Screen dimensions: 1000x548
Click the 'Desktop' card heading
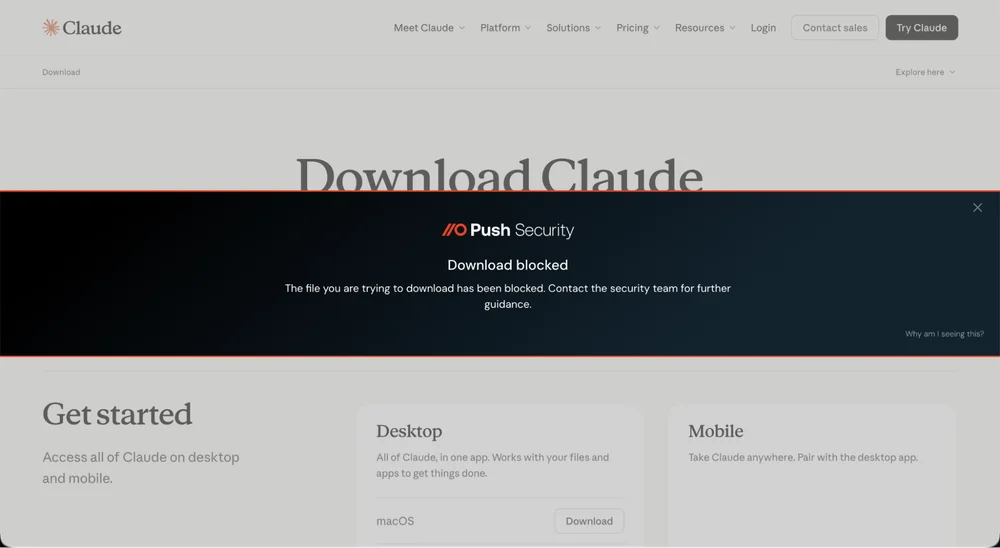click(x=409, y=431)
